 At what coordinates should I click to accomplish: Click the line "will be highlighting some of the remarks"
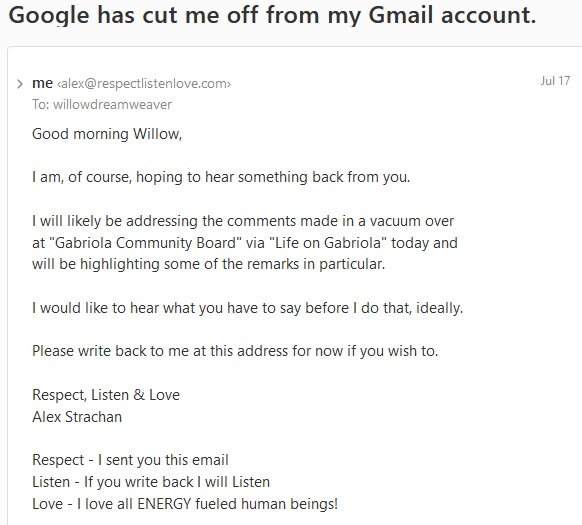[209, 264]
